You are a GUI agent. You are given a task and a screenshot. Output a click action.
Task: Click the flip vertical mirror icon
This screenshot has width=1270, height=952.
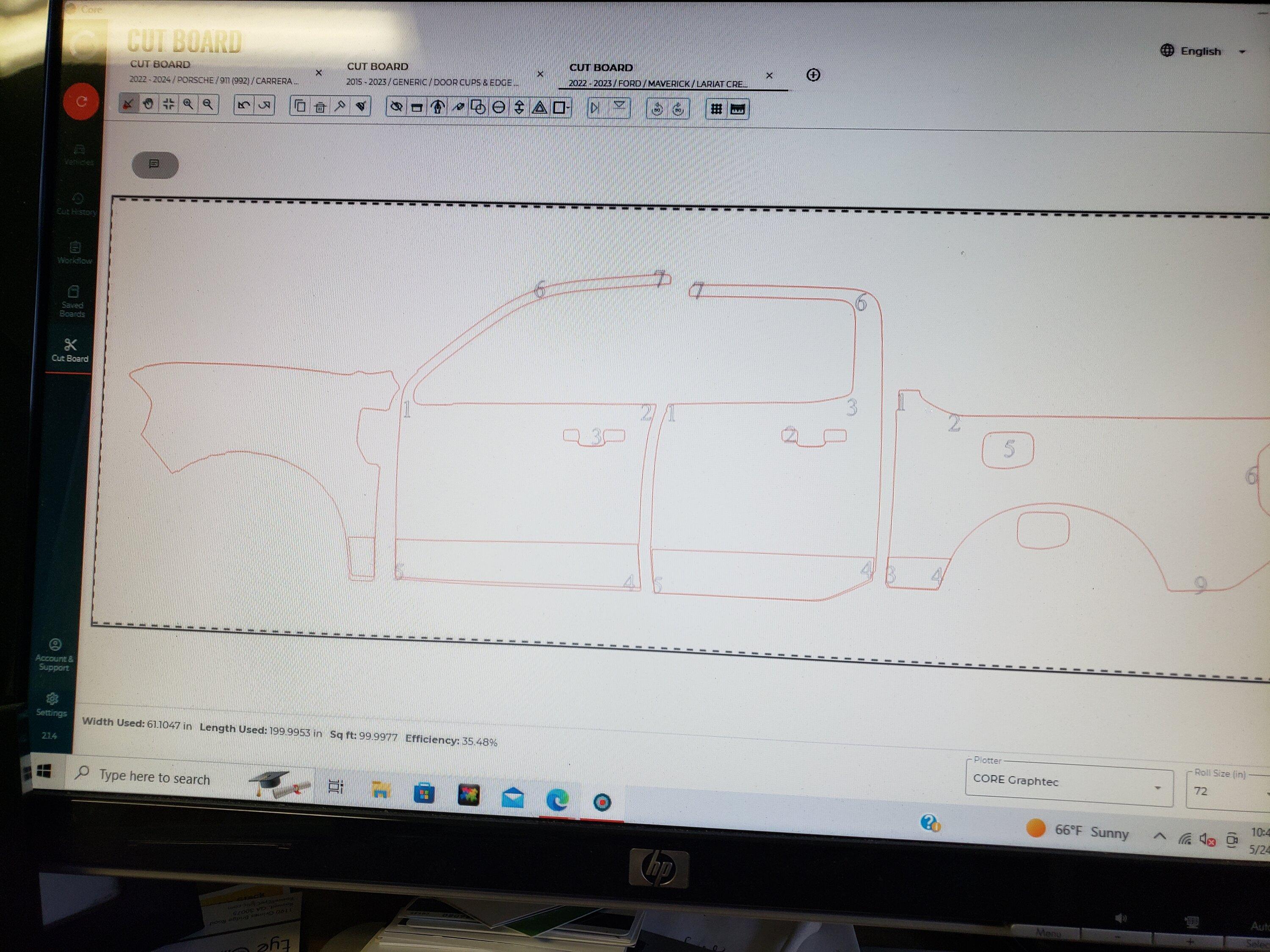point(619,106)
